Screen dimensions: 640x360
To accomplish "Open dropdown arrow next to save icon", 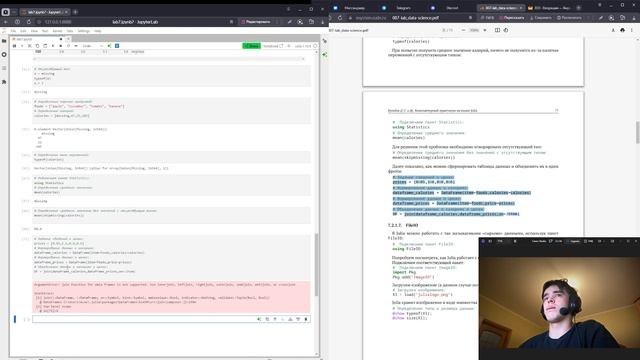I will coord(22,46).
